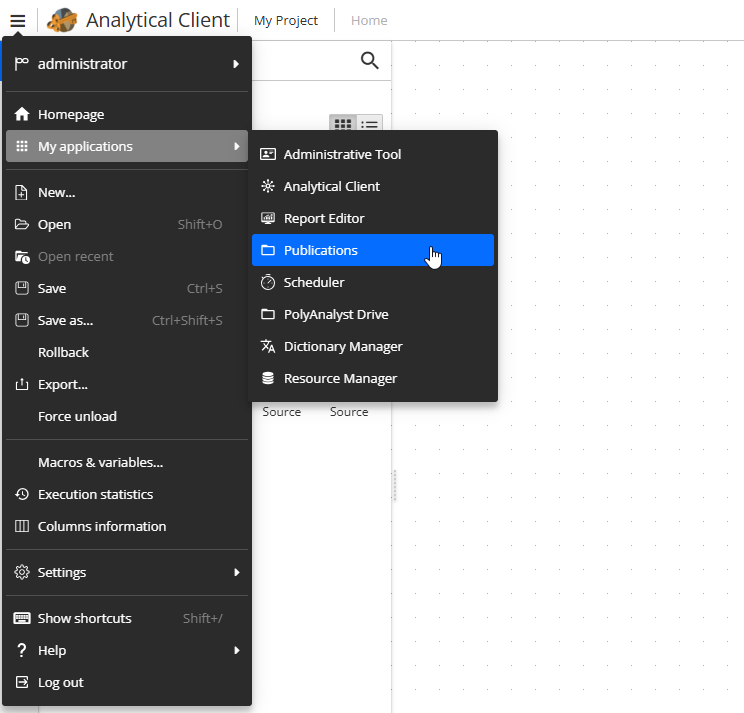Switch to grid view layout
The width and height of the screenshot is (744, 713).
click(x=343, y=124)
